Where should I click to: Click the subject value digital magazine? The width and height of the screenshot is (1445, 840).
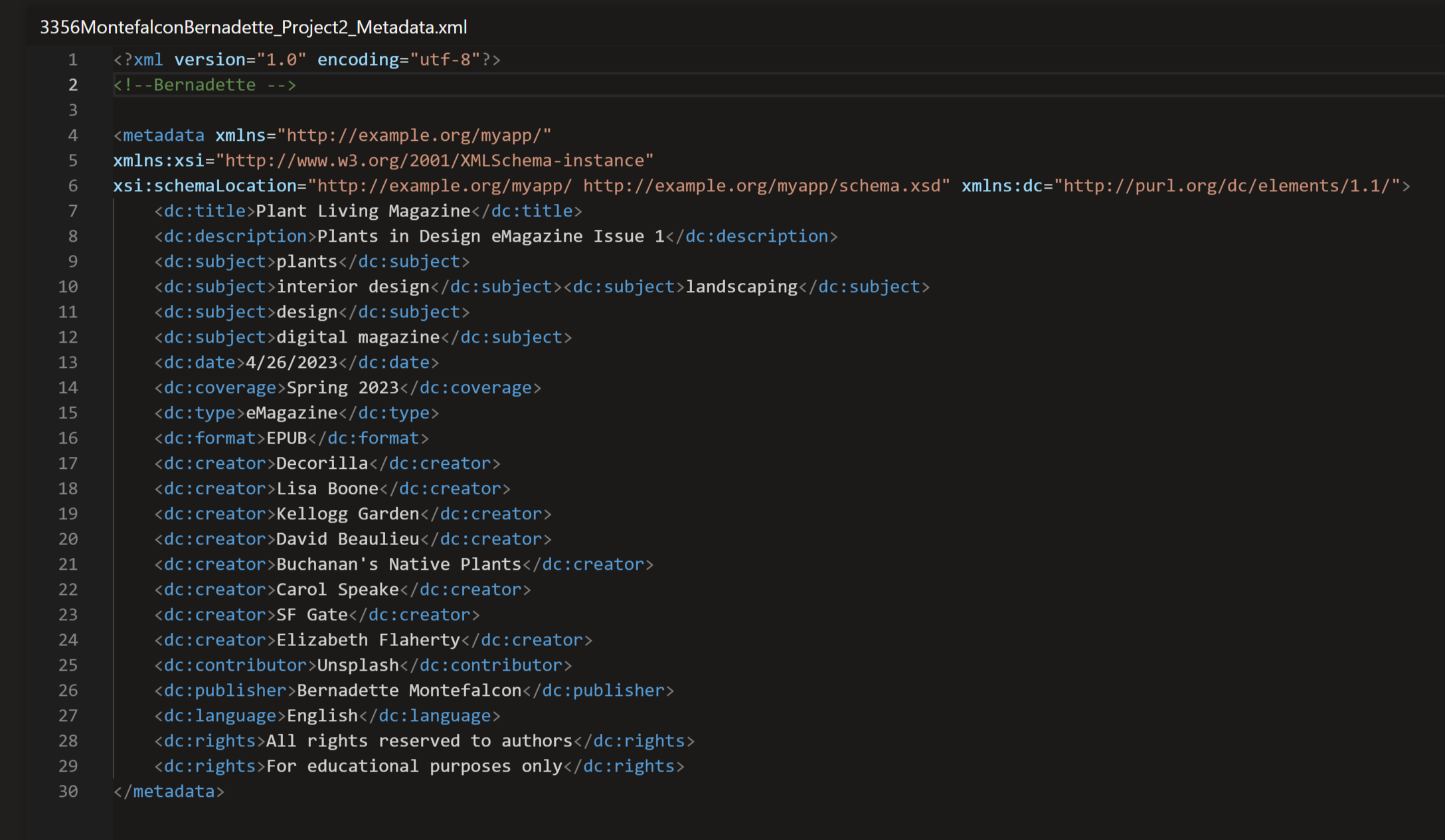point(358,337)
